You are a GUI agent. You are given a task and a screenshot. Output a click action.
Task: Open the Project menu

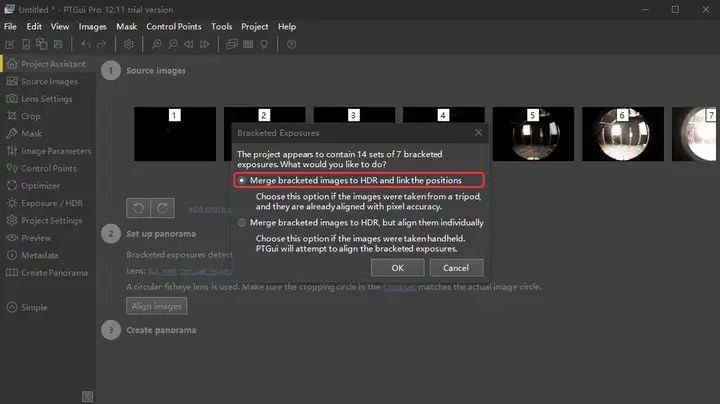(x=254, y=27)
